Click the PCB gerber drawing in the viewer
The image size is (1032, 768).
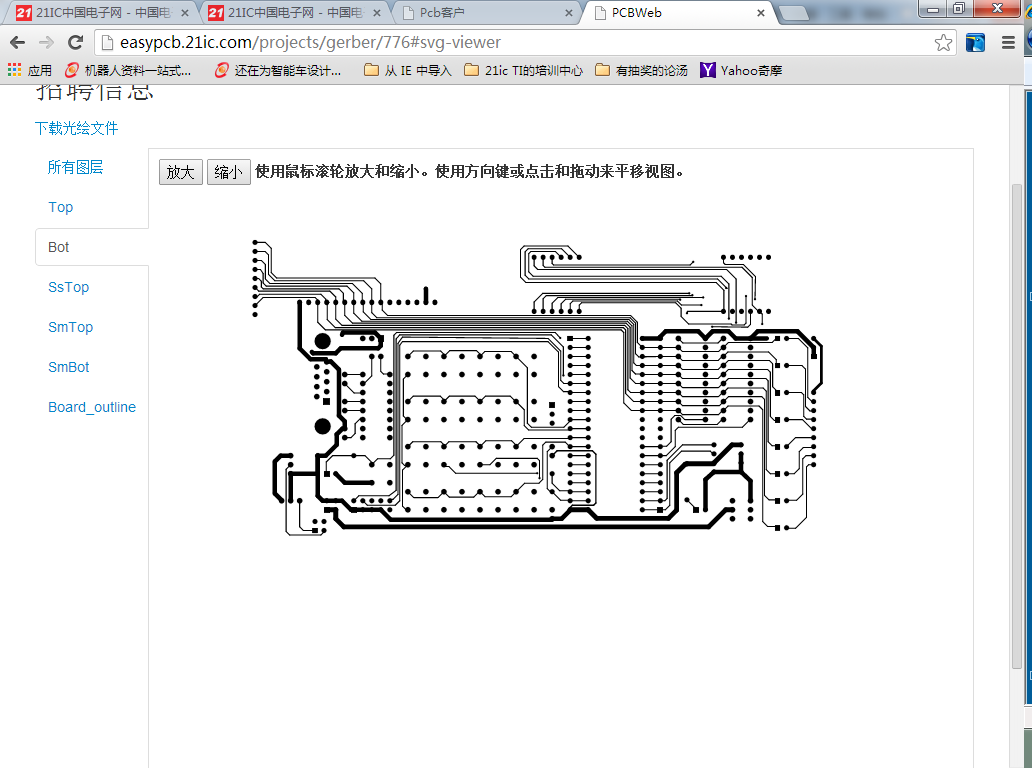coord(538,387)
